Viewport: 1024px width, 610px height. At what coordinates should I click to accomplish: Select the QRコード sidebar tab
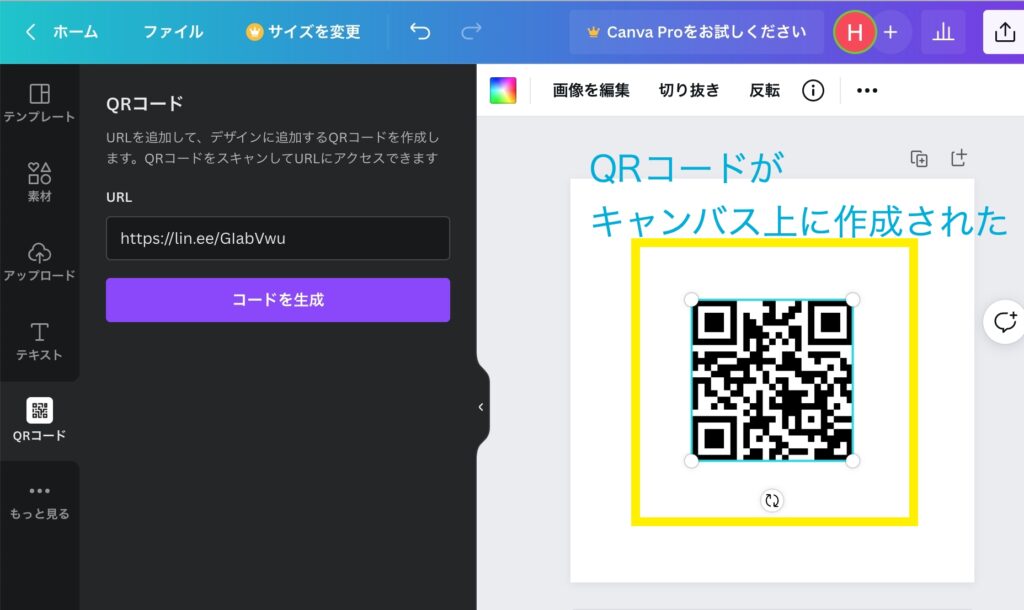pos(39,421)
